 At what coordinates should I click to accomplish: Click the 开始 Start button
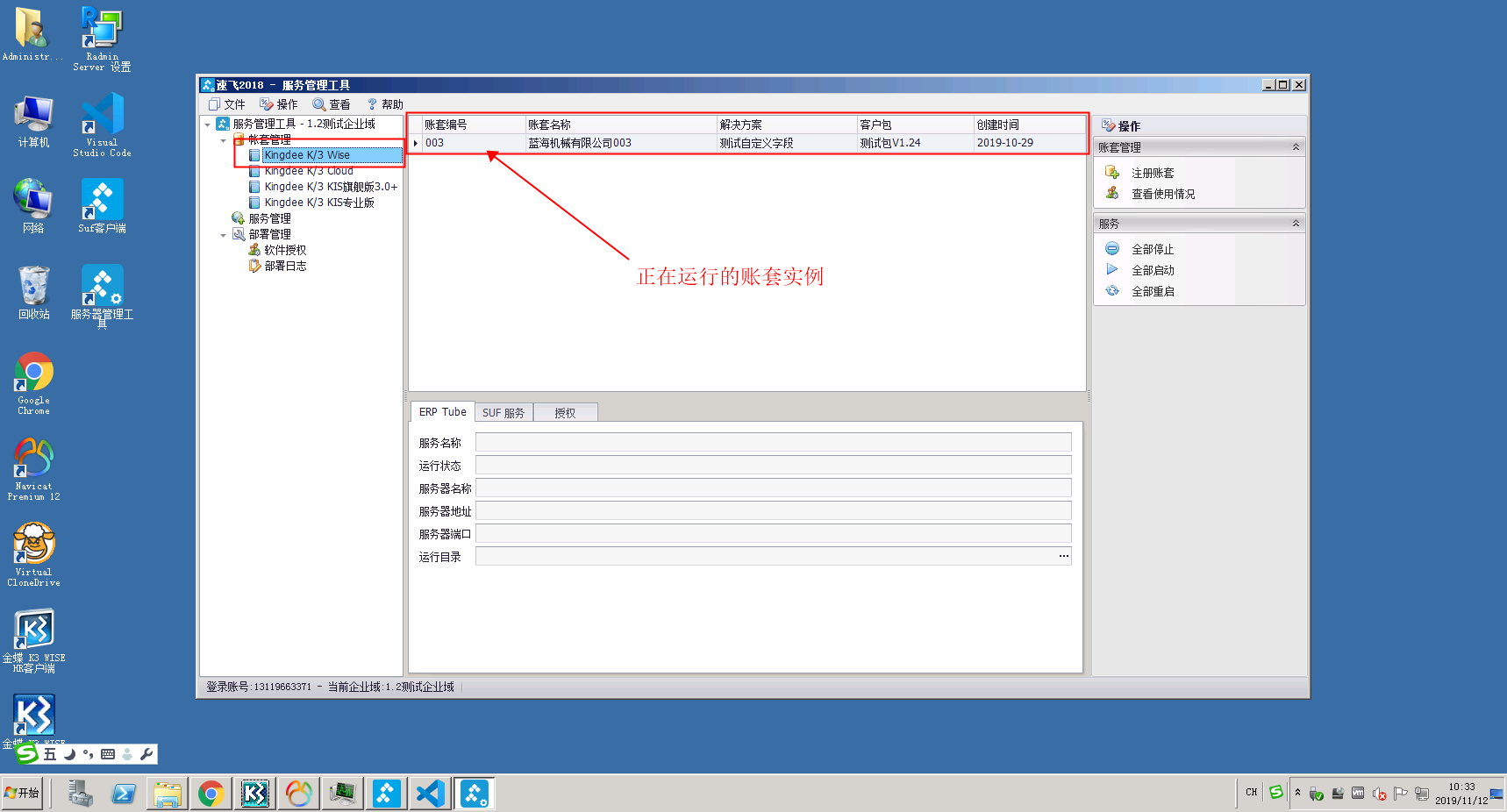22,793
